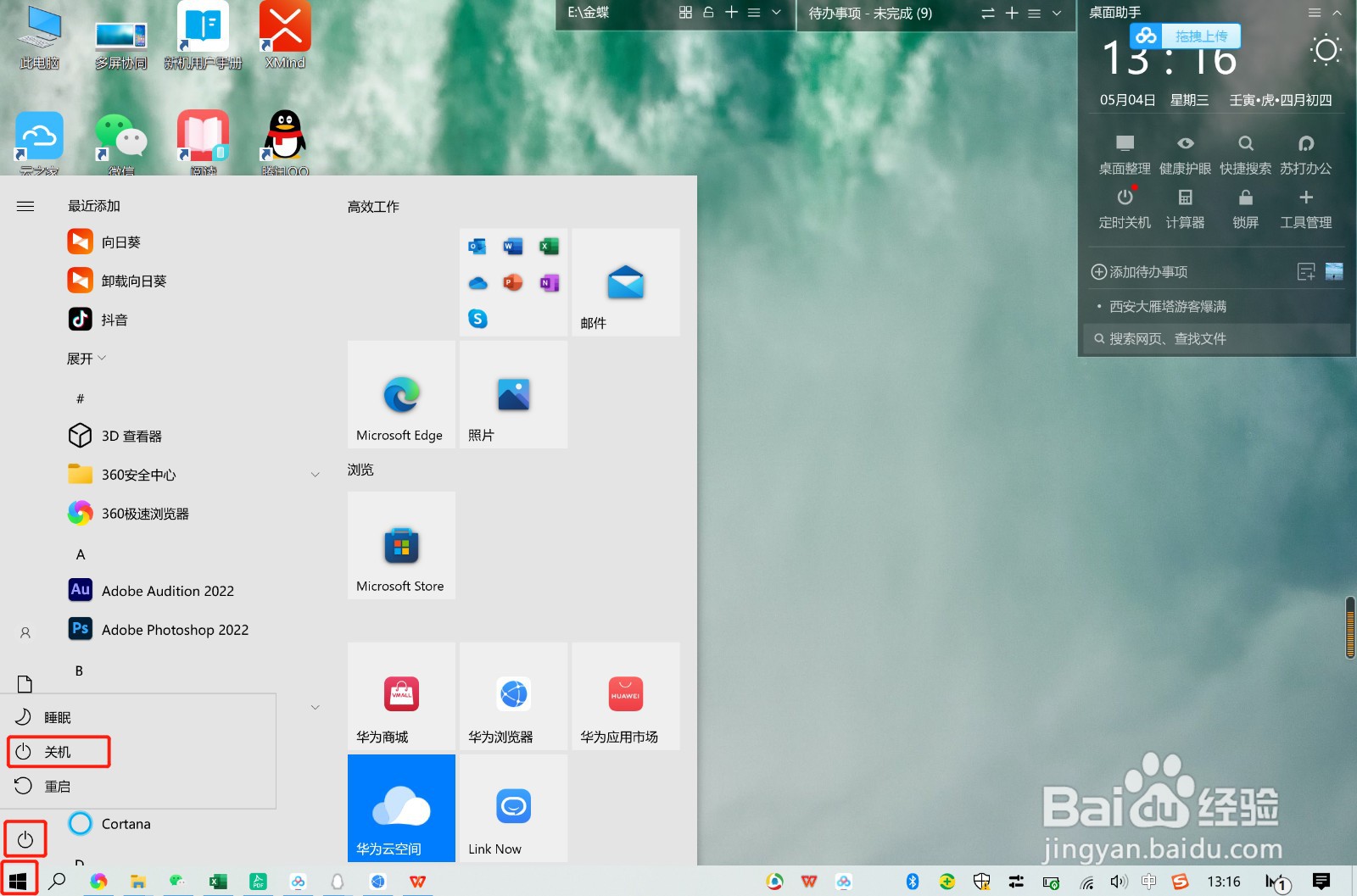Click the 健康护眼 eye icon
Viewport: 1357px width, 896px height.
(x=1186, y=143)
